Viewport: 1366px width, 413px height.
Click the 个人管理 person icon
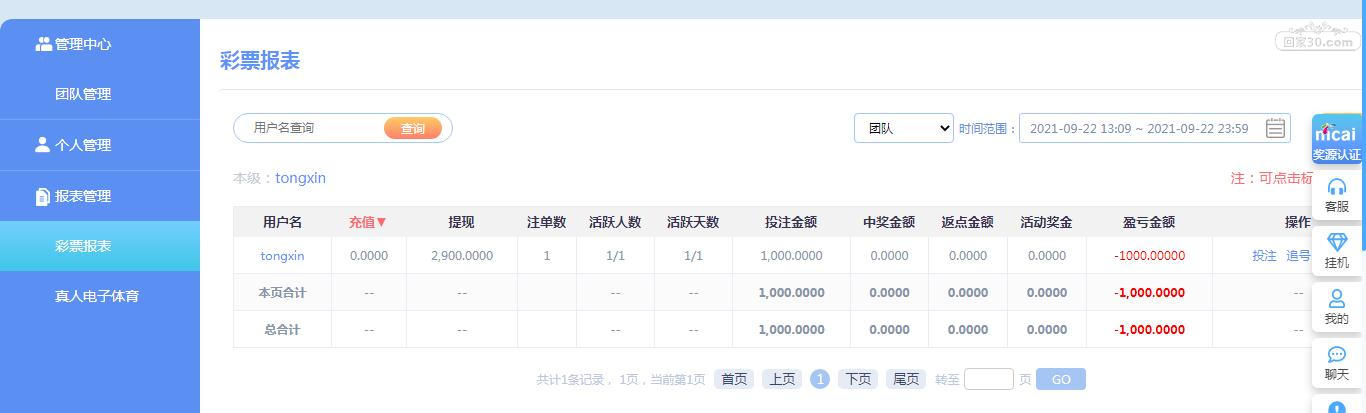coord(42,145)
